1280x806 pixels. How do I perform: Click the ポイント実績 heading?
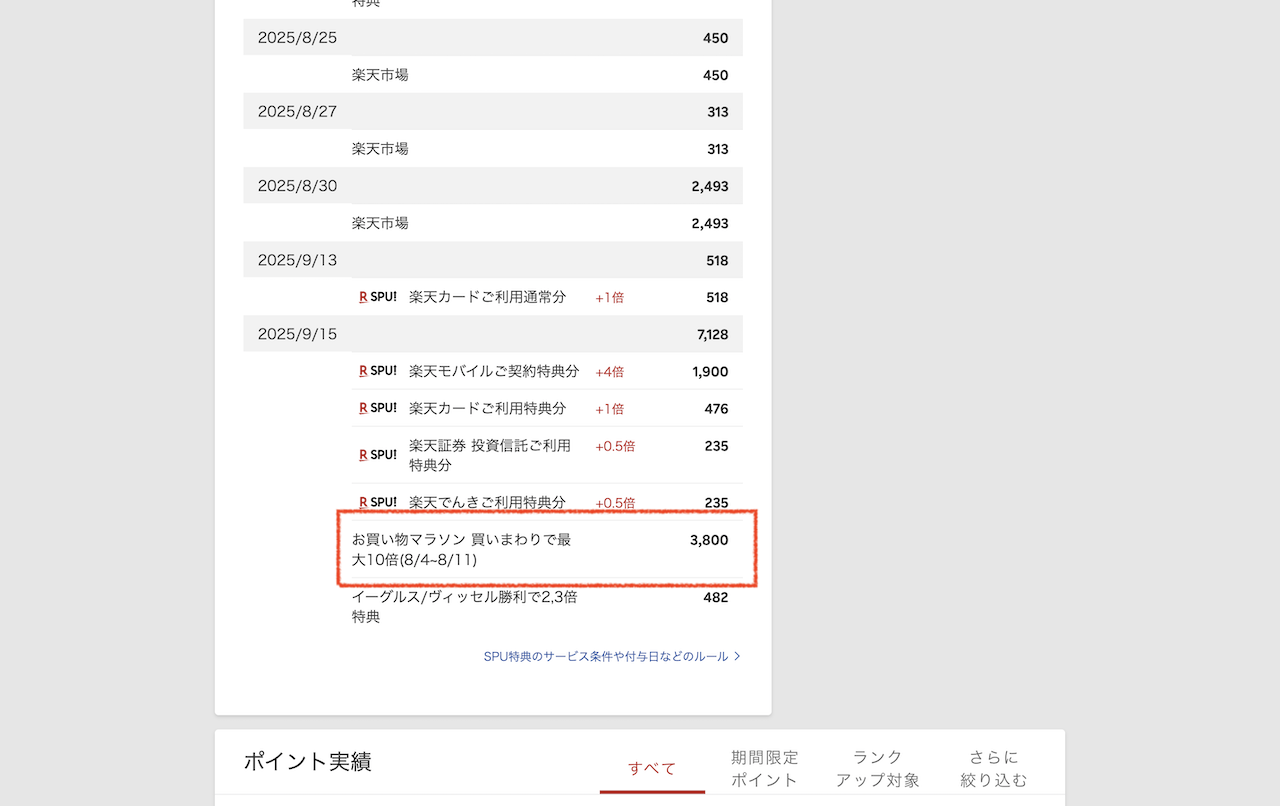click(308, 762)
